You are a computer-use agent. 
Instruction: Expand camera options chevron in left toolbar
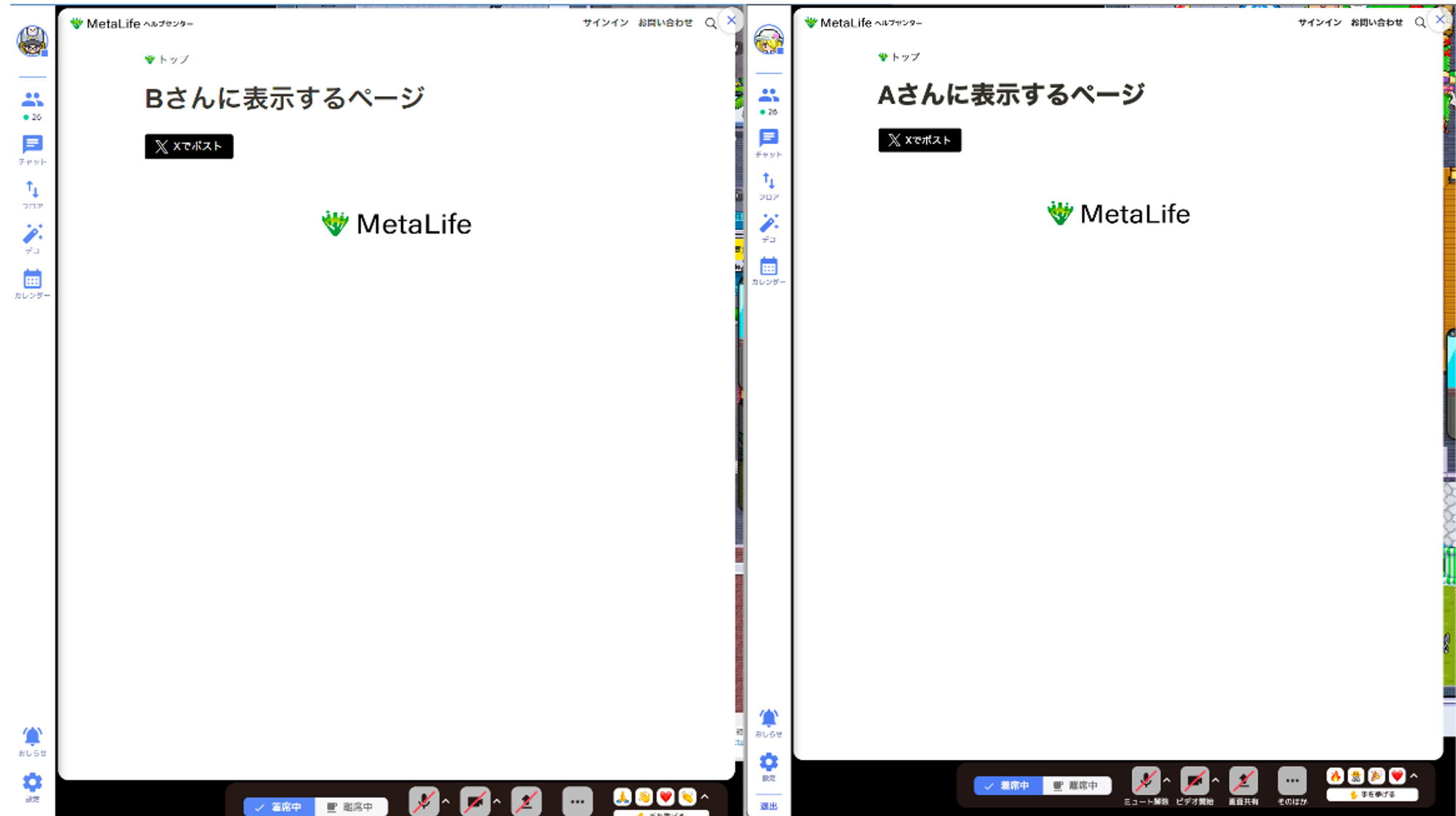click(x=496, y=801)
